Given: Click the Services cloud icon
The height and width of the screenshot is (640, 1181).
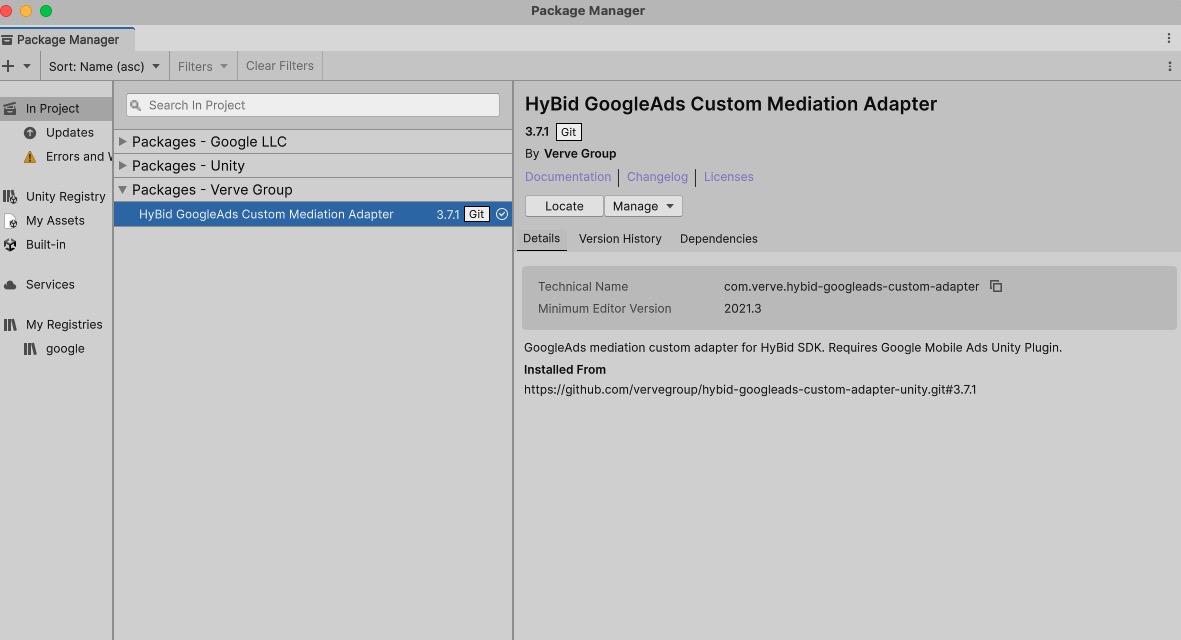Looking at the screenshot, I should 10,285.
